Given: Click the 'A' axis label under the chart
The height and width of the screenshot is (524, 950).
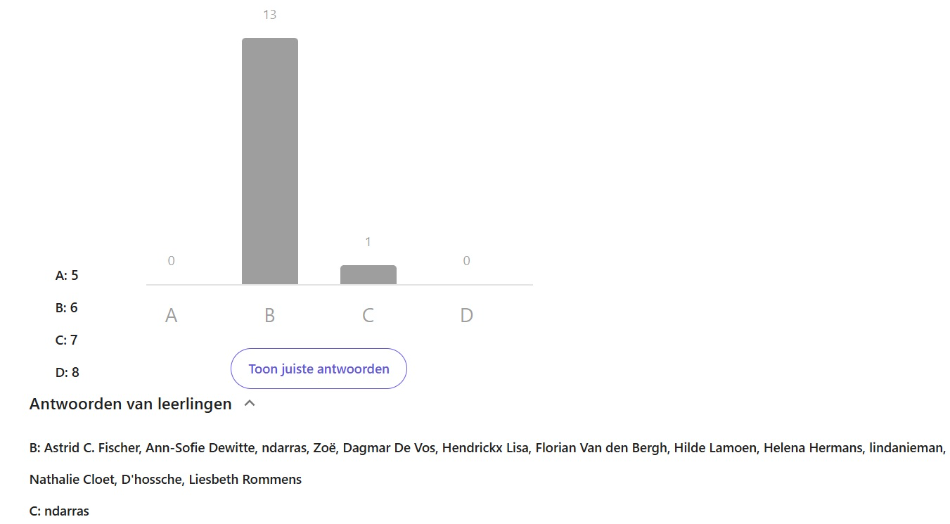Looking at the screenshot, I should (x=171, y=315).
